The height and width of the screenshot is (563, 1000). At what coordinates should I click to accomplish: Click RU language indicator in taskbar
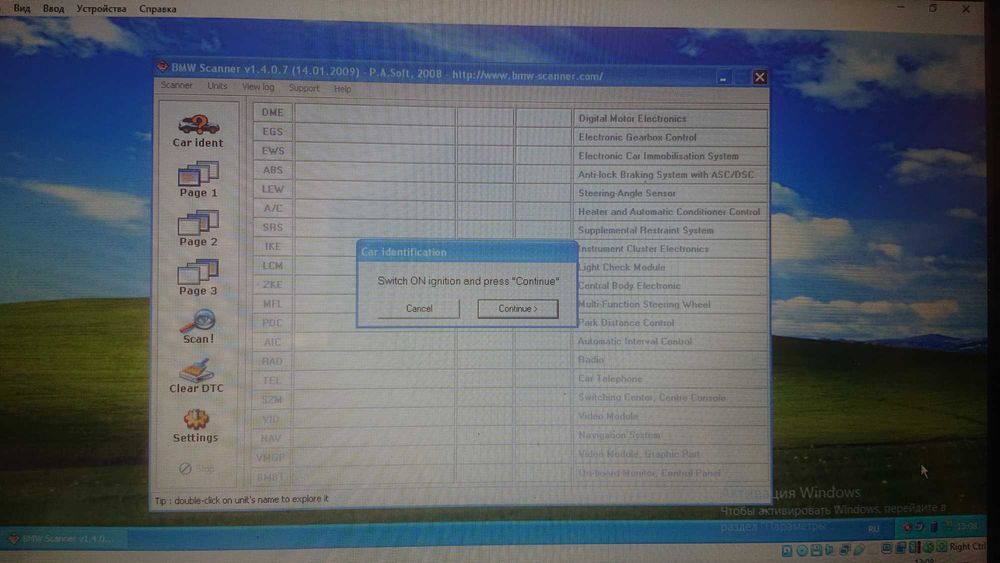click(x=873, y=529)
